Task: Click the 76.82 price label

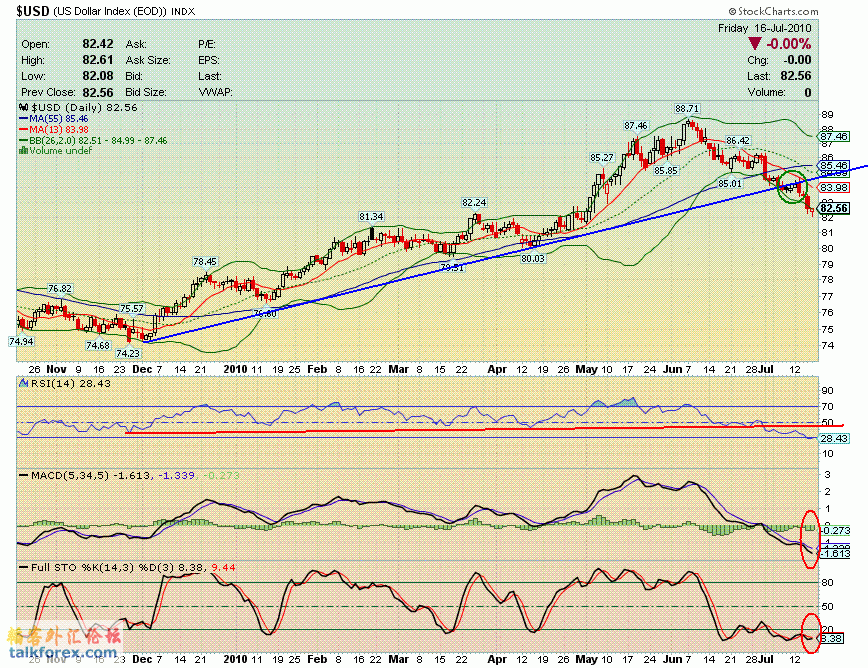Action: [60, 288]
